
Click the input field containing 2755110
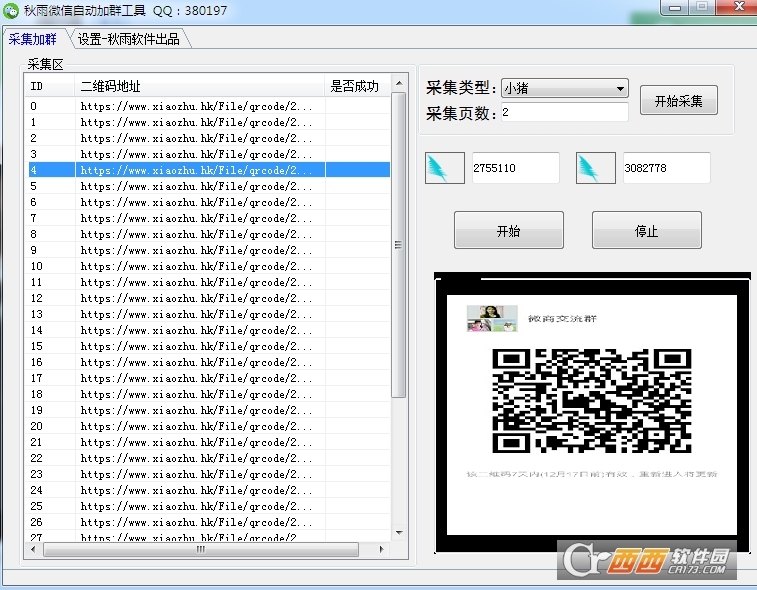click(x=516, y=168)
